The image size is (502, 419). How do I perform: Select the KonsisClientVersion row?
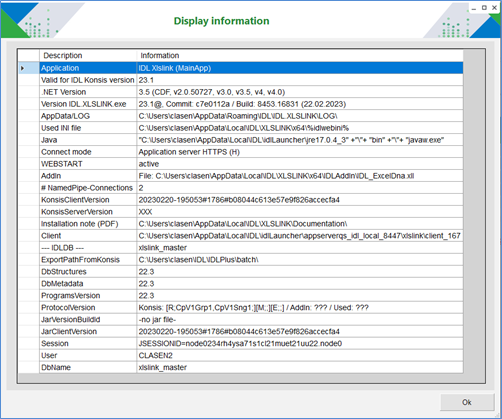pos(251,200)
